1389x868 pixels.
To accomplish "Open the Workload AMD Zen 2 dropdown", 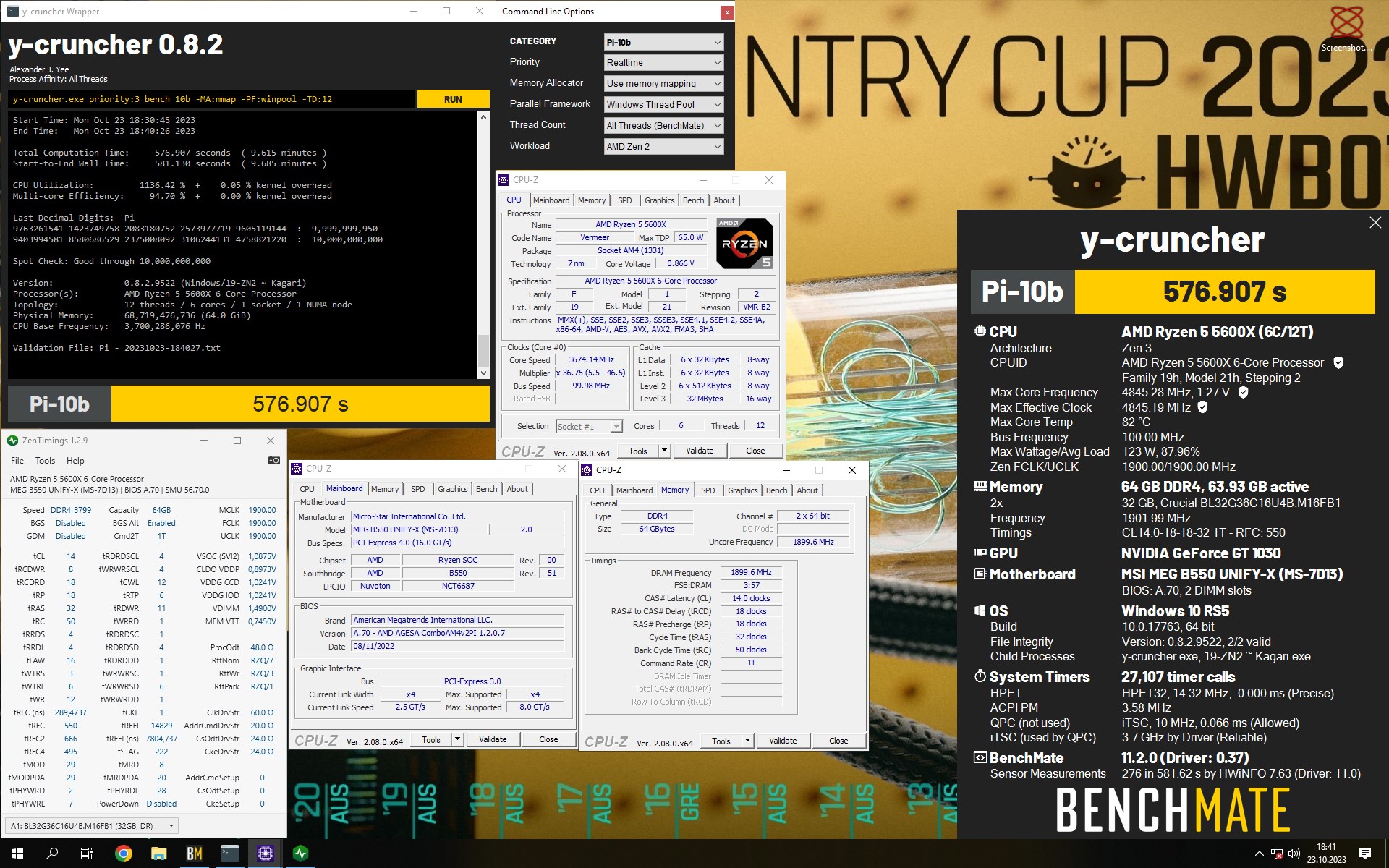I will pos(663,147).
